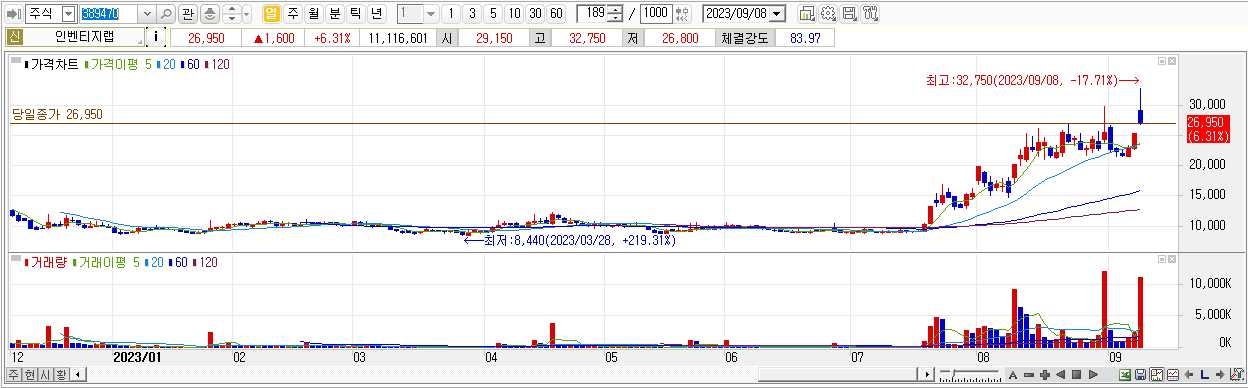Screen dimensions: 1248x388
Task: Expand the 주식 market type dropdown
Action: click(68, 14)
